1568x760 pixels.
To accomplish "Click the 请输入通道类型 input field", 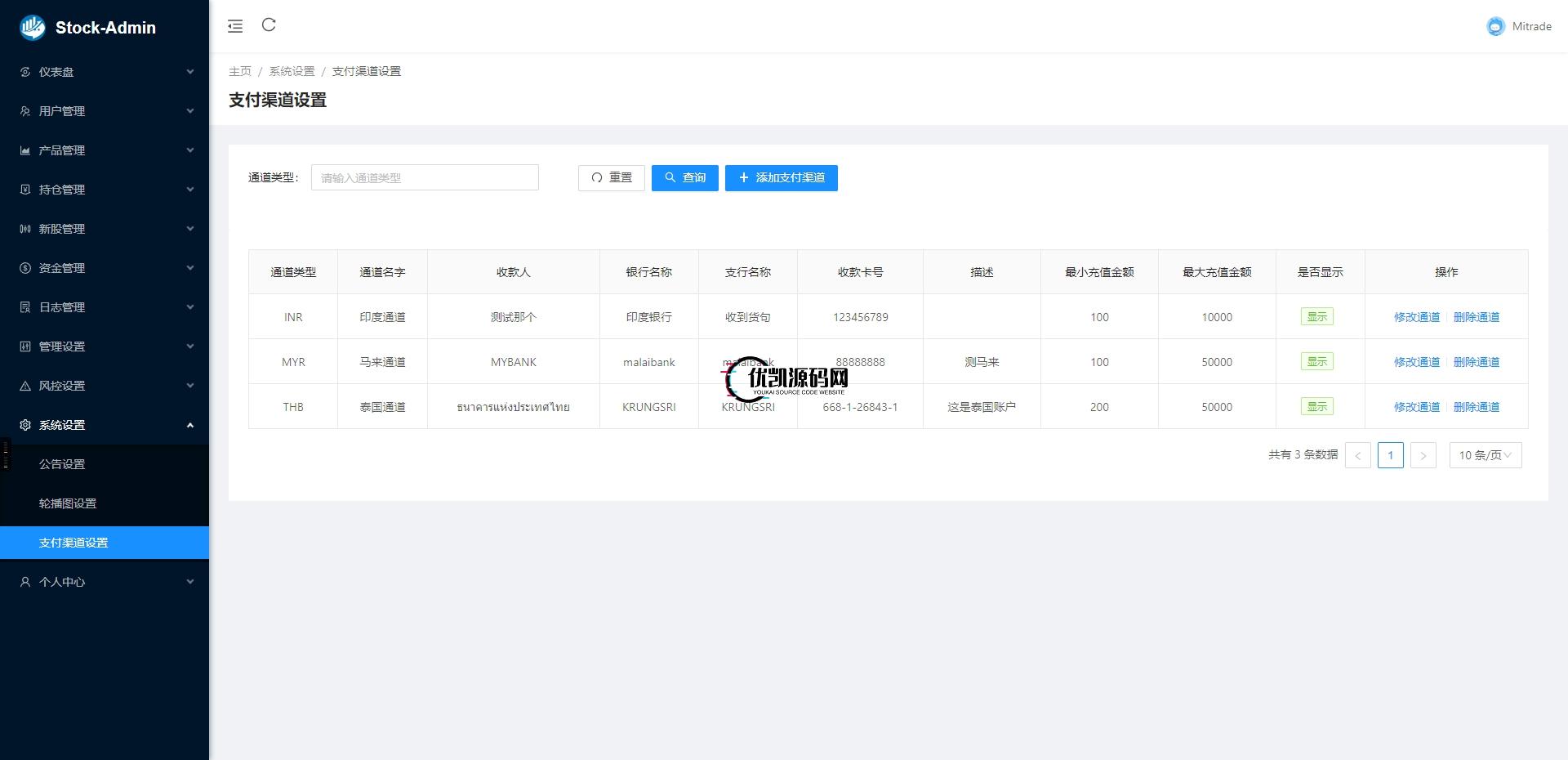I will point(424,177).
